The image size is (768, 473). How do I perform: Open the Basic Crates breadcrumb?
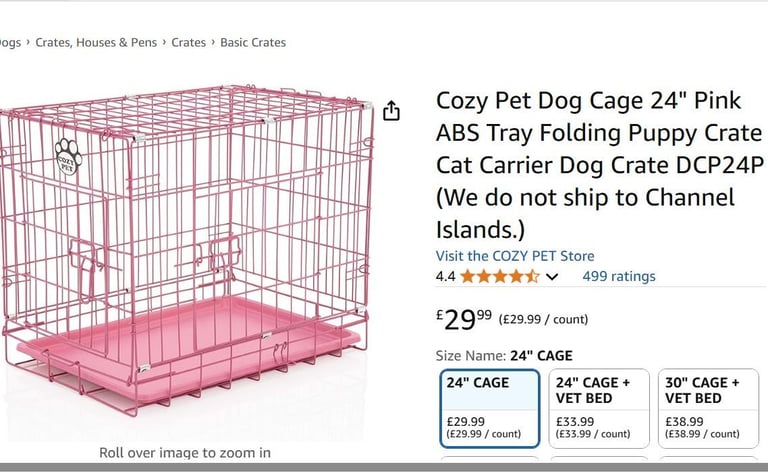pos(253,43)
